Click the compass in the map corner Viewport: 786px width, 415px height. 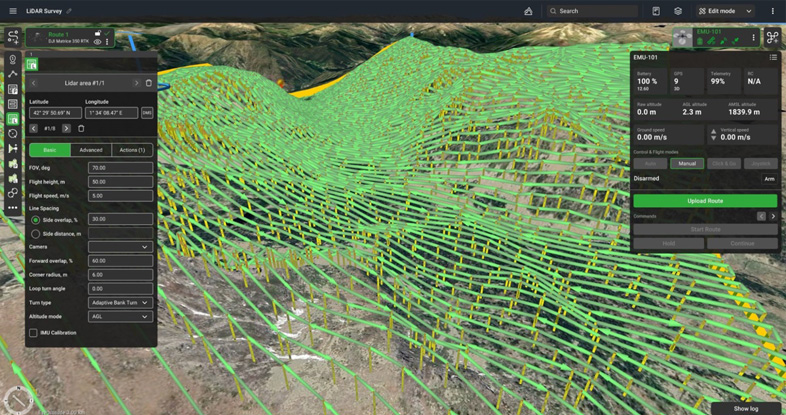pos(17,398)
